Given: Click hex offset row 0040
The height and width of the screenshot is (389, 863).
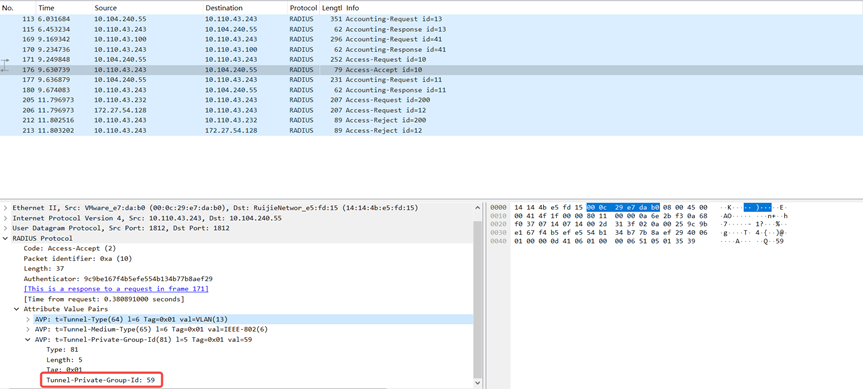Looking at the screenshot, I should pos(498,240).
